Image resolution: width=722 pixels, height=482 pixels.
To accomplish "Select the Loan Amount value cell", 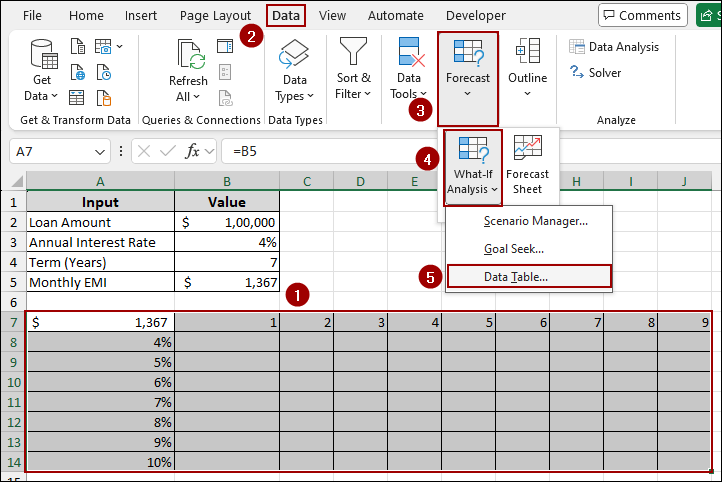I will [x=227, y=222].
